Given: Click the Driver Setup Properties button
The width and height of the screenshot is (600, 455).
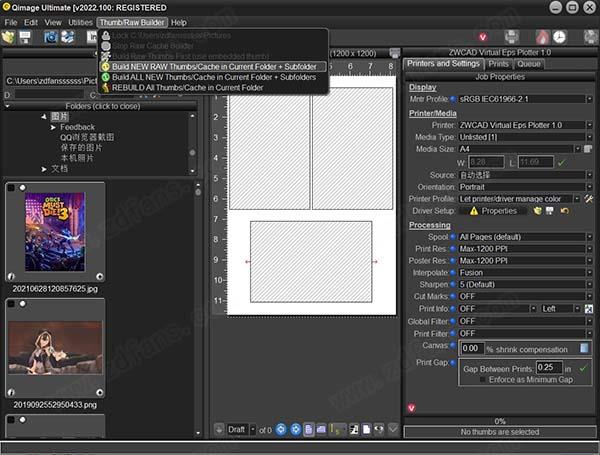Looking at the screenshot, I should pyautogui.click(x=494, y=211).
